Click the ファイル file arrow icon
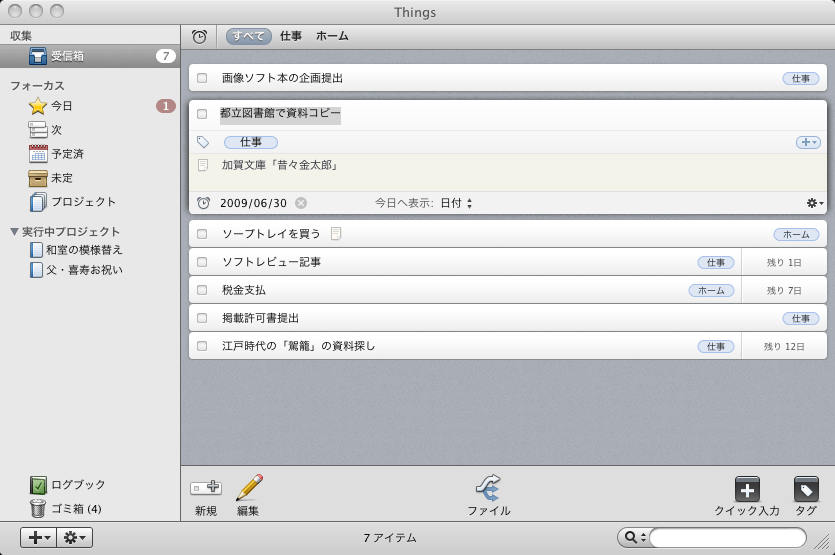Viewport: 835px width, 555px height. pyautogui.click(x=488, y=487)
